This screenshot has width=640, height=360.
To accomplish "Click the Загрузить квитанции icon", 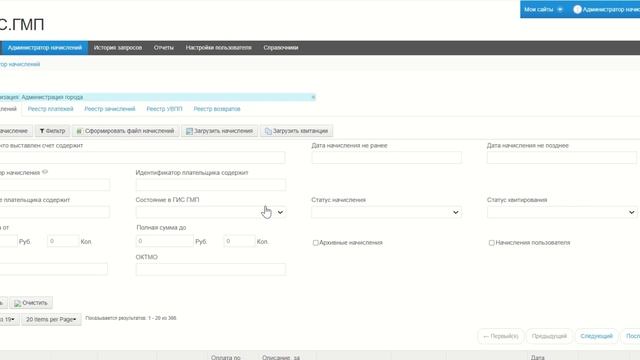I will coord(268,131).
